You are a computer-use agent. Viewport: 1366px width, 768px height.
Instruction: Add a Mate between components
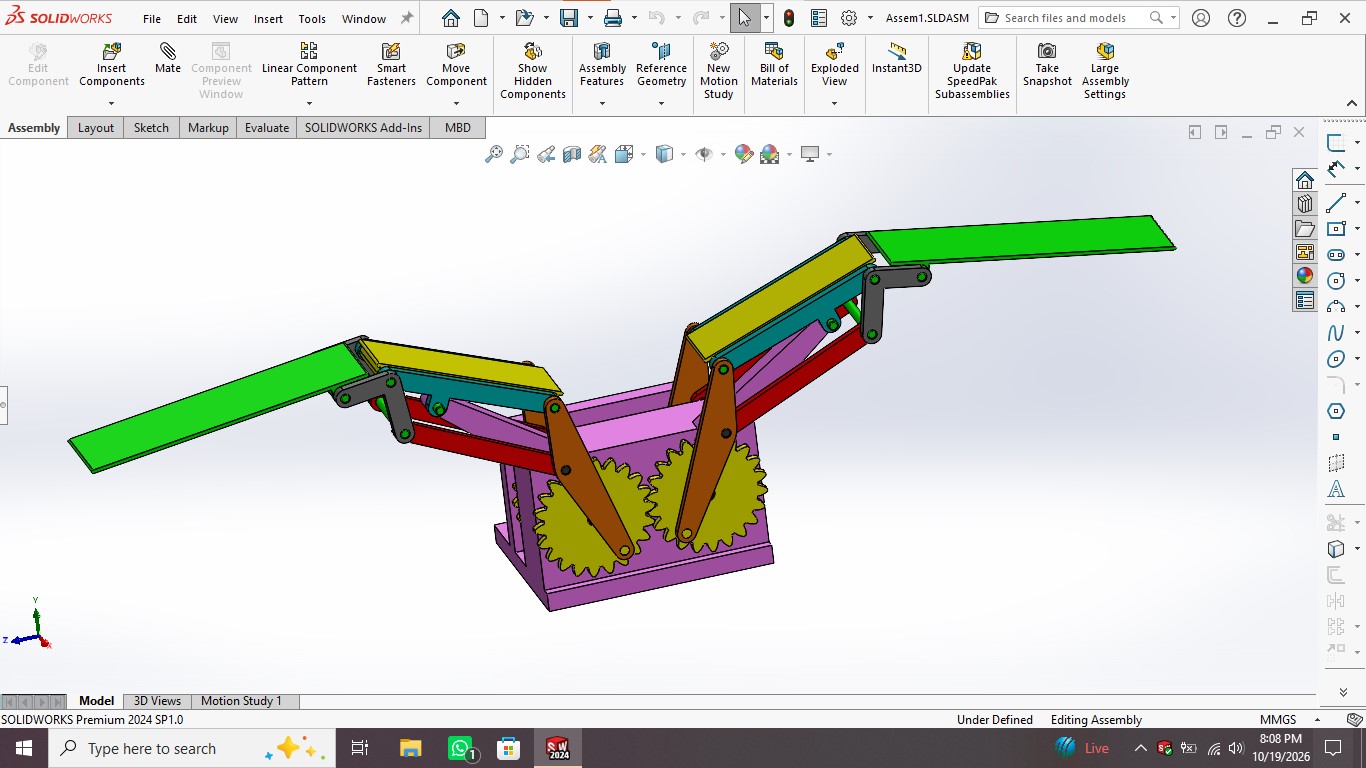pyautogui.click(x=168, y=59)
